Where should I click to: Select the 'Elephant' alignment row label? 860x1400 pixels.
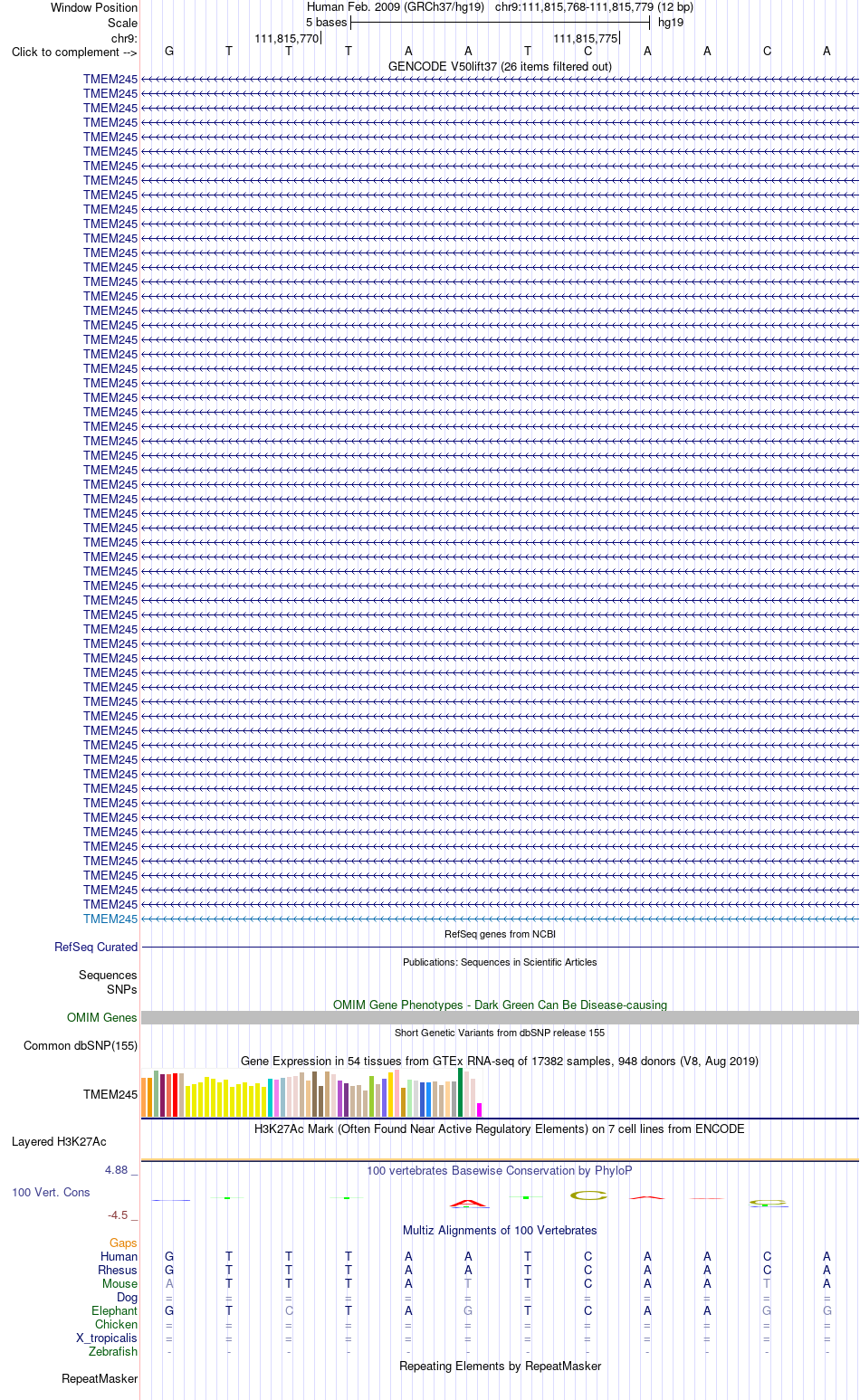click(x=115, y=1310)
